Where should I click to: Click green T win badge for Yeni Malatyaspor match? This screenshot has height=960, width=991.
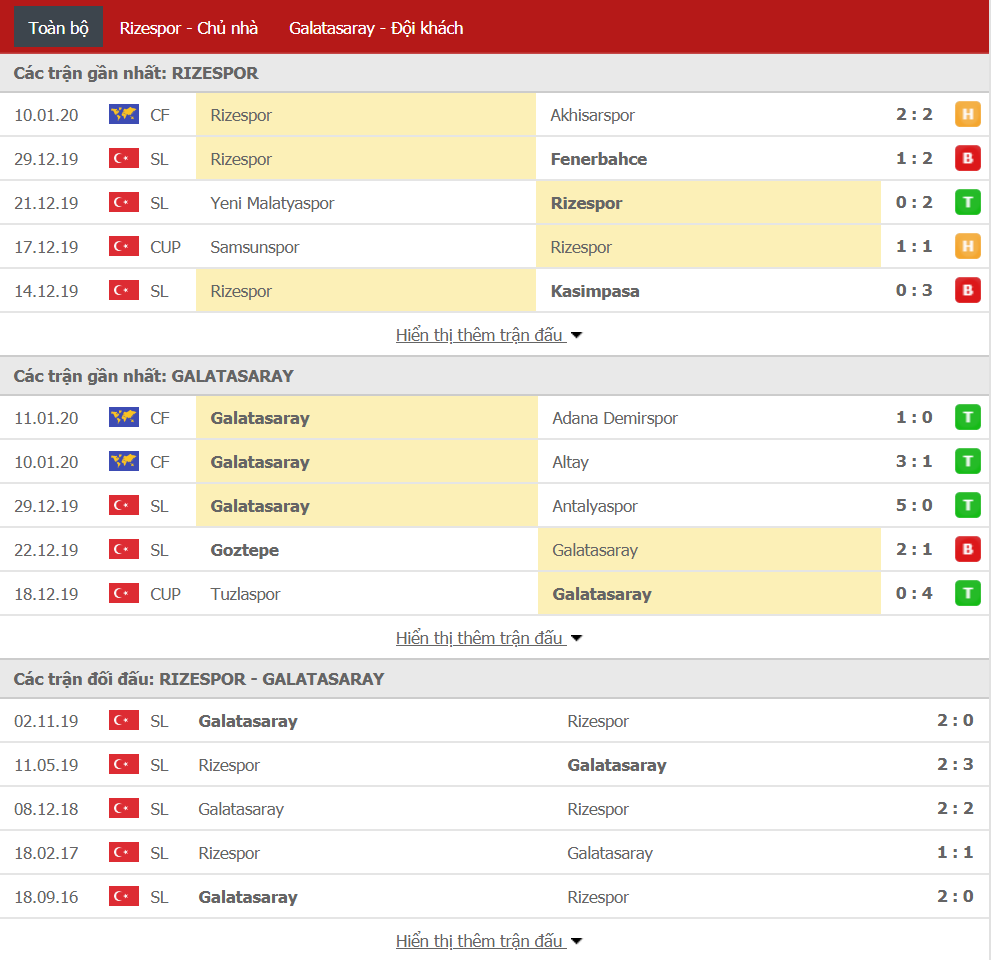point(968,202)
